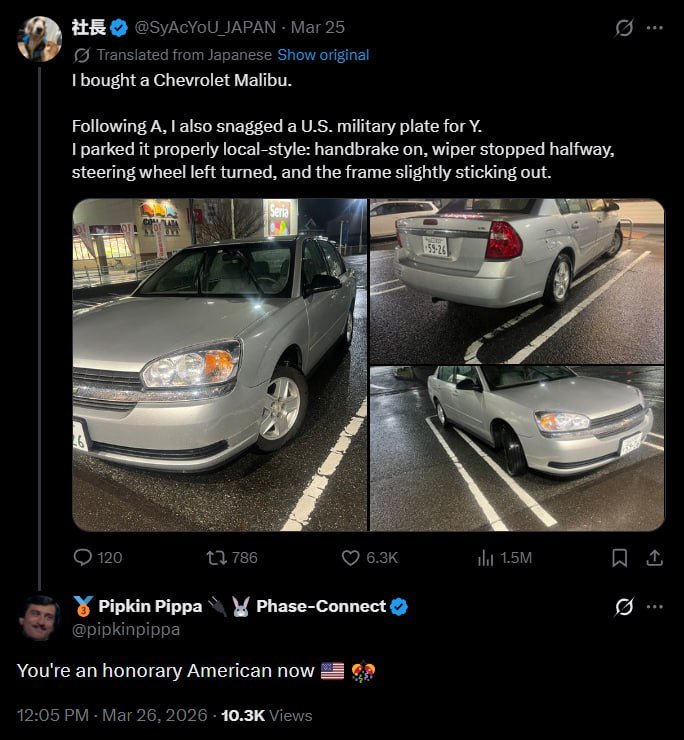Click the reply icon on the Malibu tweet

pyautogui.click(x=84, y=557)
